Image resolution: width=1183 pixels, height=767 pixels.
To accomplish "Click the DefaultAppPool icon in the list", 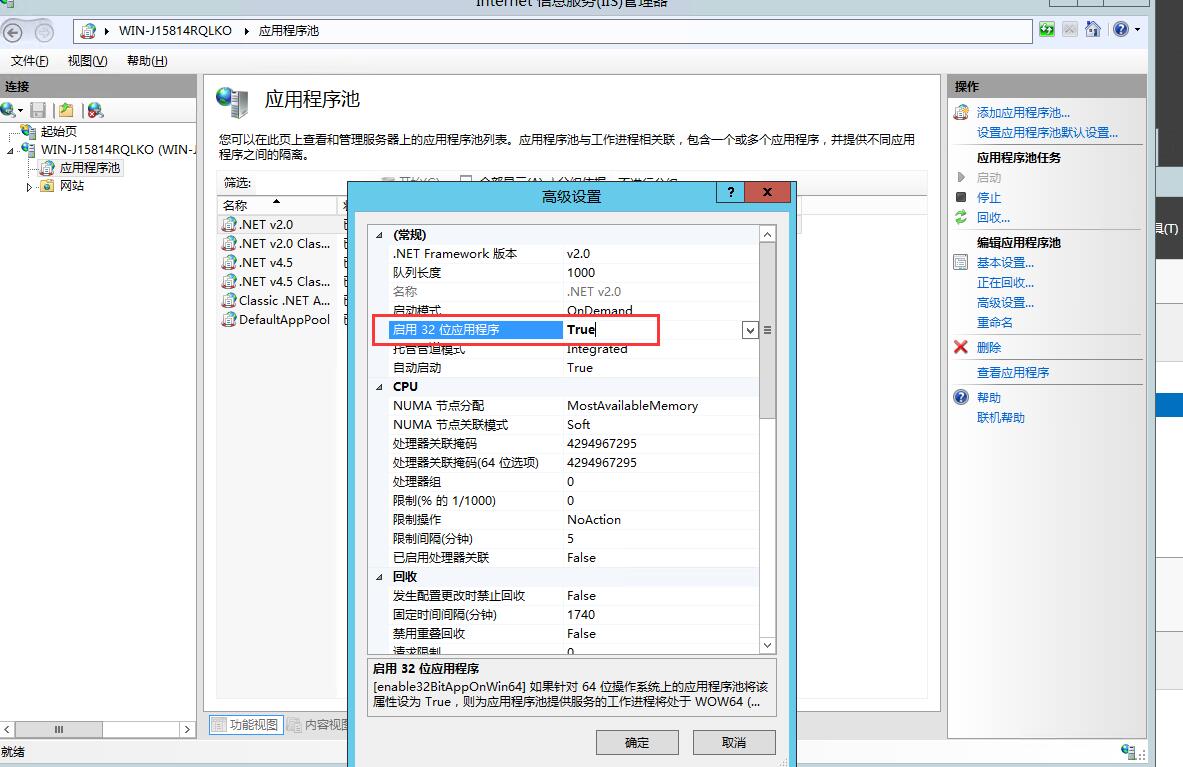I will (229, 320).
